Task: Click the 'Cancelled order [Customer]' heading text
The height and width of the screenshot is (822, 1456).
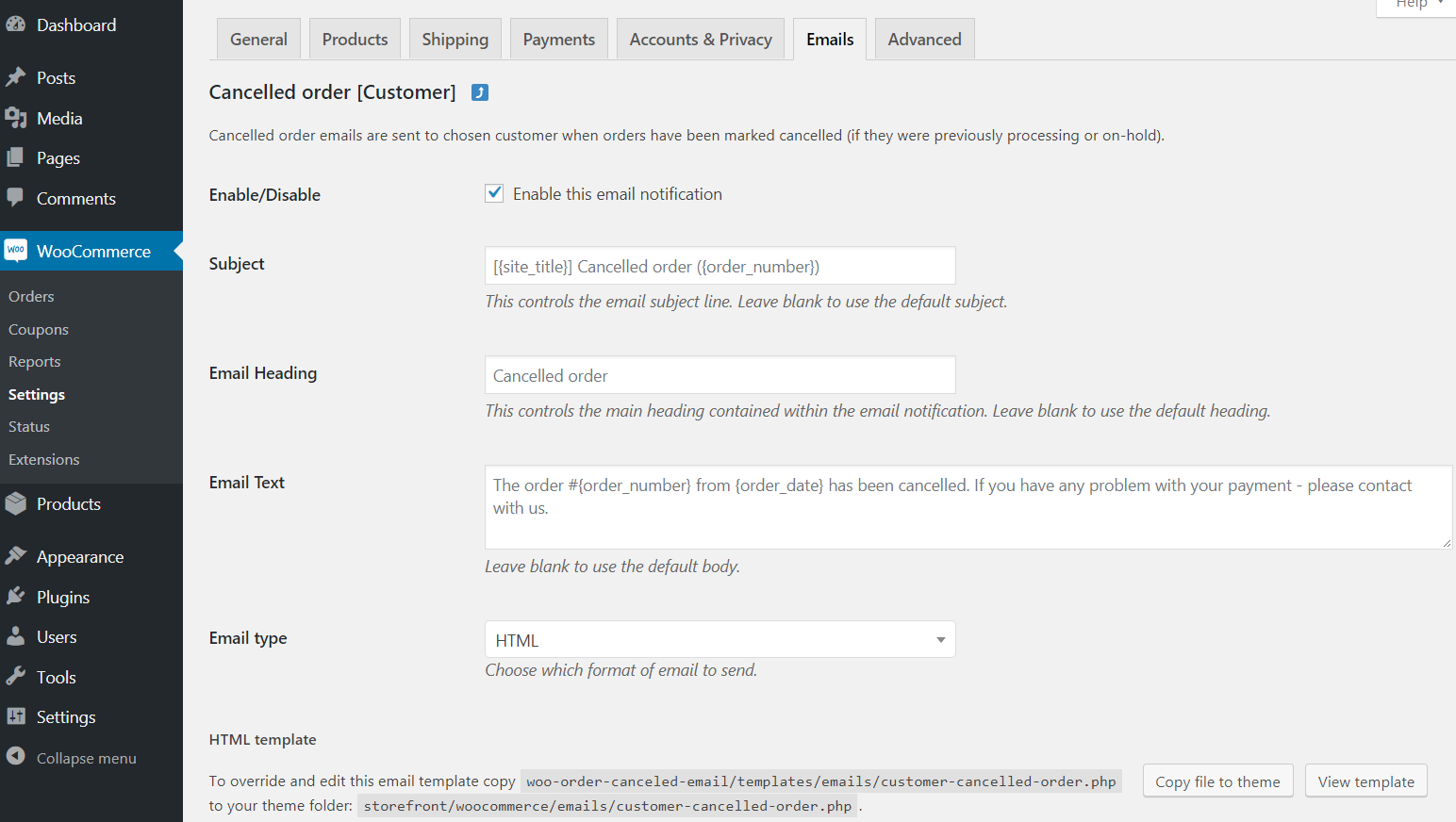Action: (332, 92)
